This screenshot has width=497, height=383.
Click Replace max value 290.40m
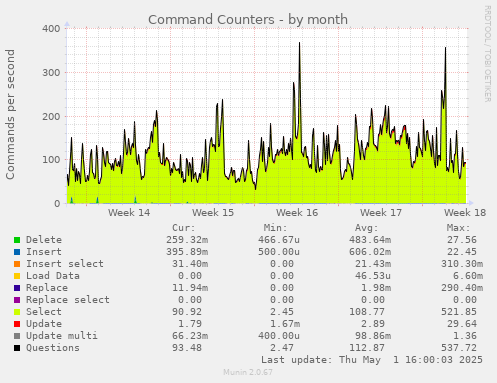(462, 288)
